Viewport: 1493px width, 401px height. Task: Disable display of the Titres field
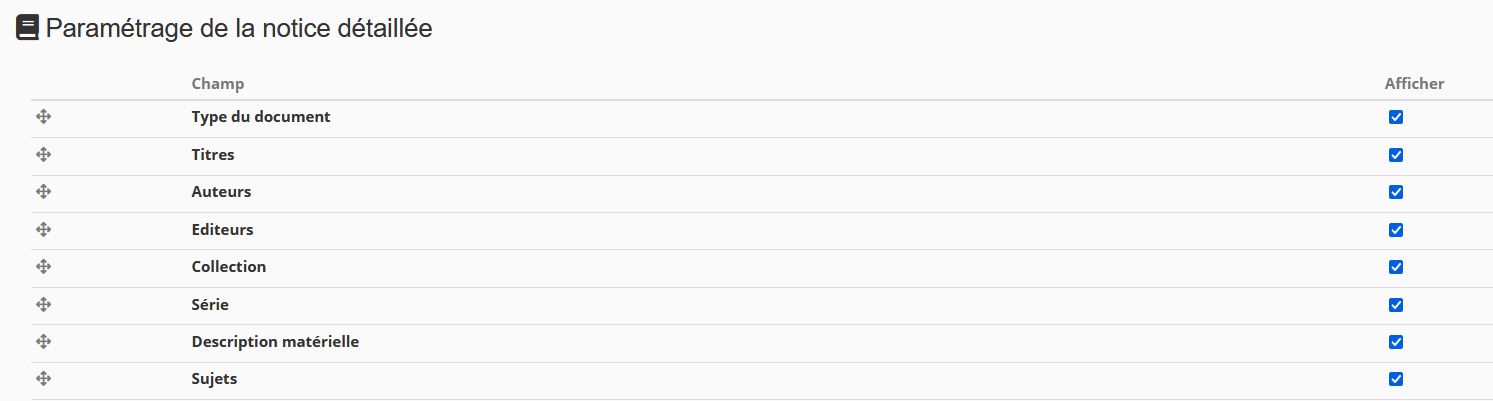[1396, 155]
